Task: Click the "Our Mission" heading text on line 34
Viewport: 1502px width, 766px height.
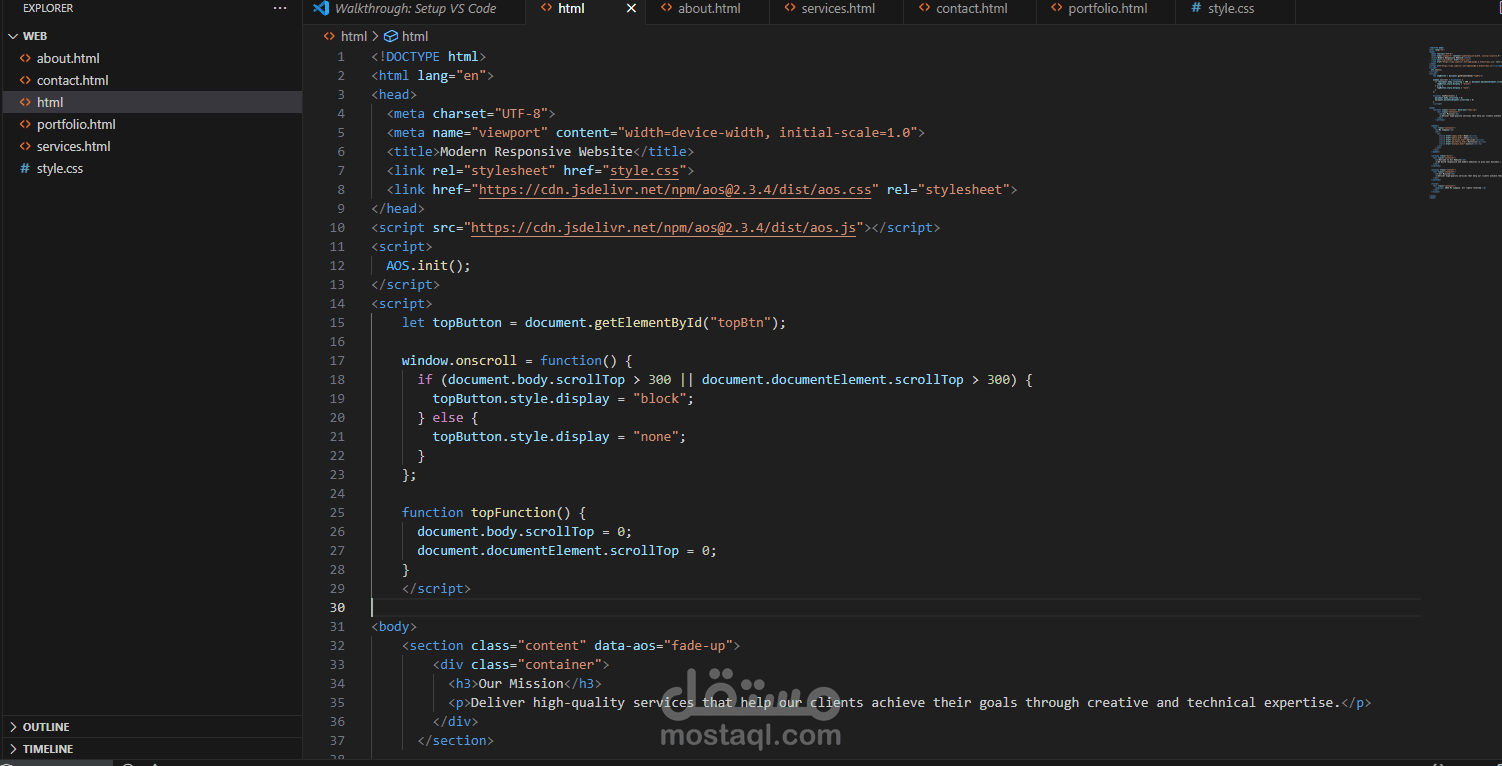Action: (521, 683)
